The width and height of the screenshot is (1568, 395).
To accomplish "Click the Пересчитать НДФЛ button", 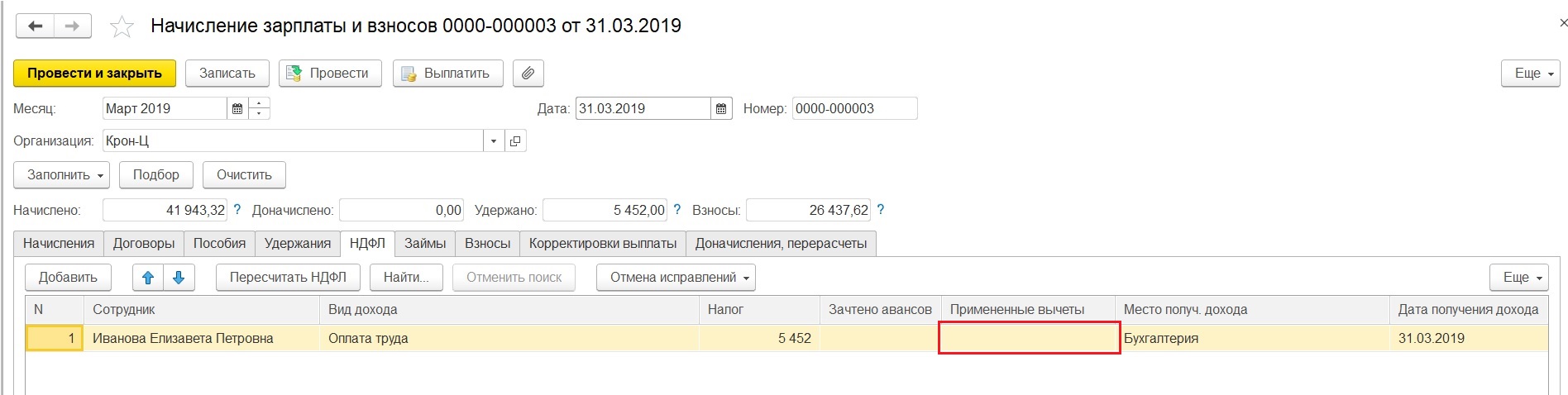I will pos(288,278).
